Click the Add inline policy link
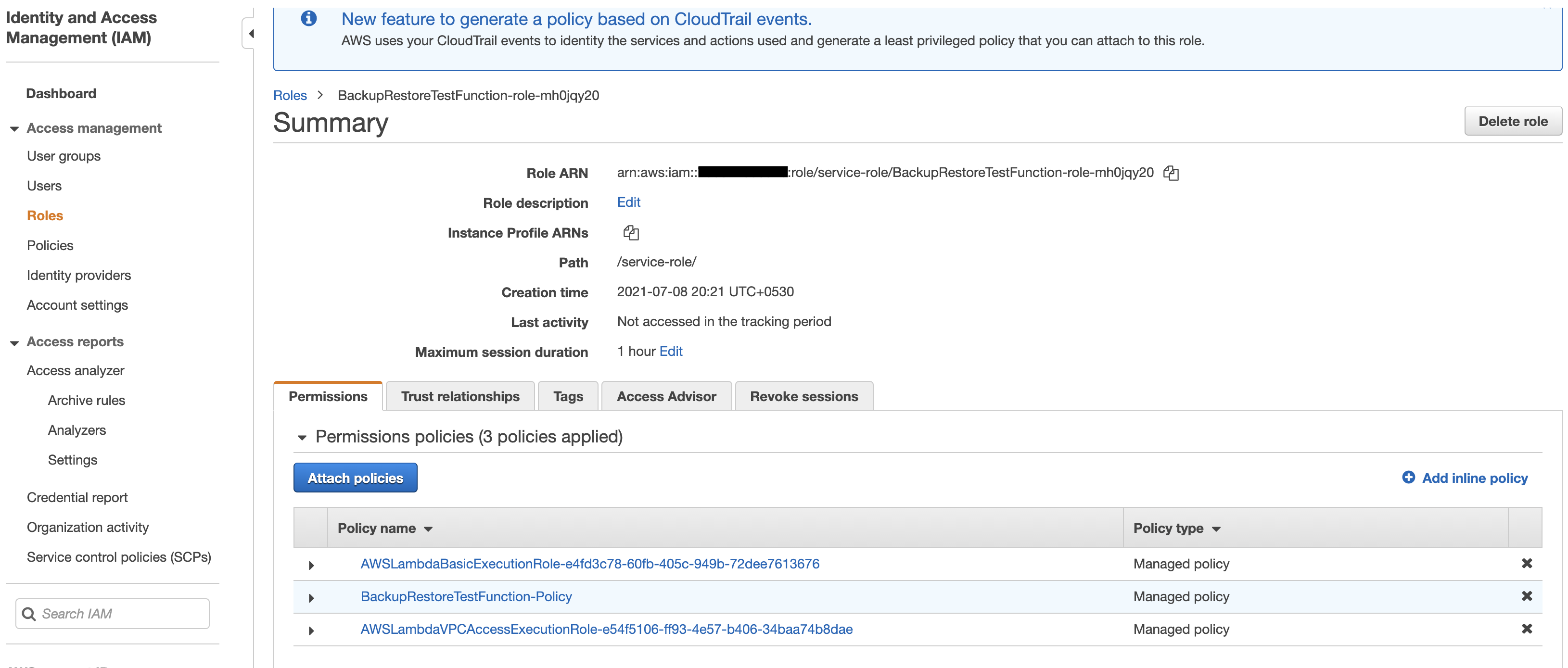Viewport: 1568px width, 668px height. pos(1475,478)
